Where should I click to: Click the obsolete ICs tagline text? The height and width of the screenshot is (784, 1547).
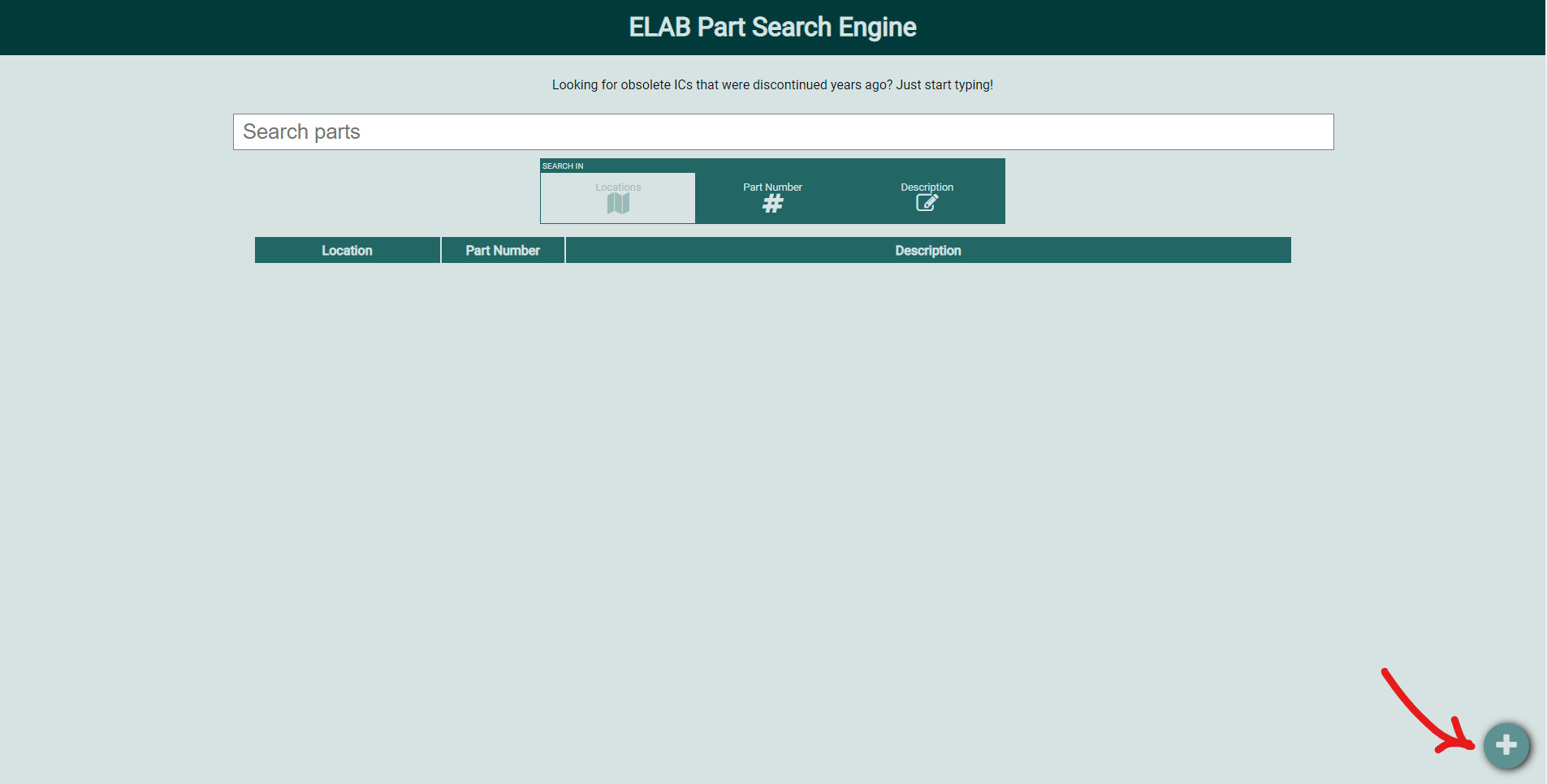click(772, 85)
